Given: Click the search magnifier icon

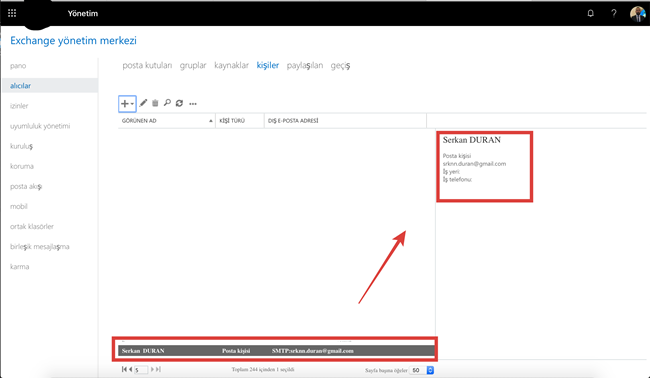Looking at the screenshot, I should coord(167,103).
